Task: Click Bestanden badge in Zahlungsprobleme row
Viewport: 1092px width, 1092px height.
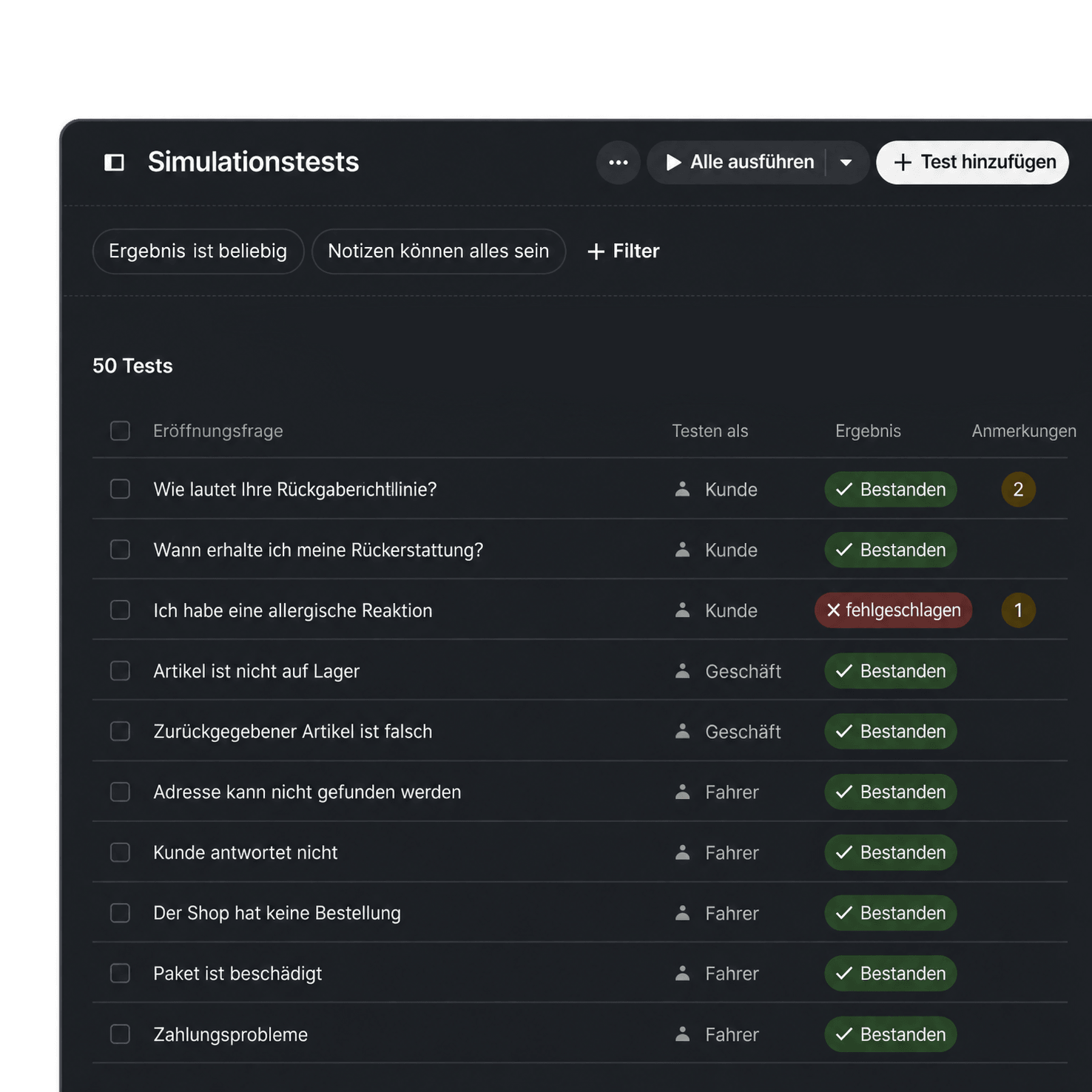Action: click(x=890, y=1034)
